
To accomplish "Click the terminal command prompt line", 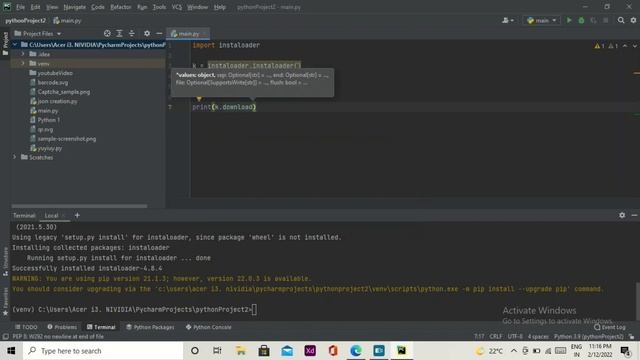I will (x=135, y=309).
